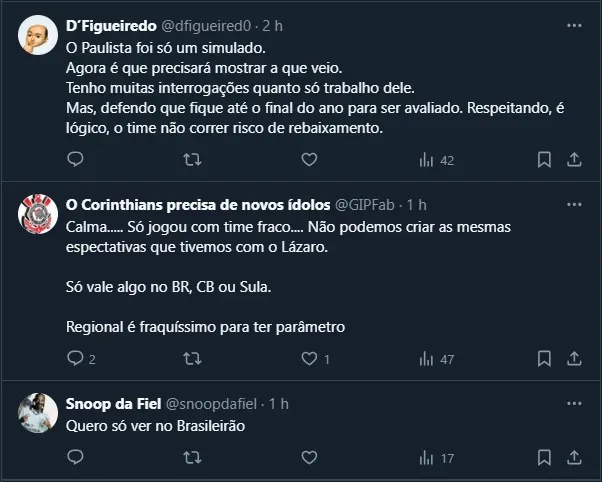Retweet D'Figueiredo's post about the Paulista
This screenshot has height=482, width=602.
pyautogui.click(x=192, y=159)
